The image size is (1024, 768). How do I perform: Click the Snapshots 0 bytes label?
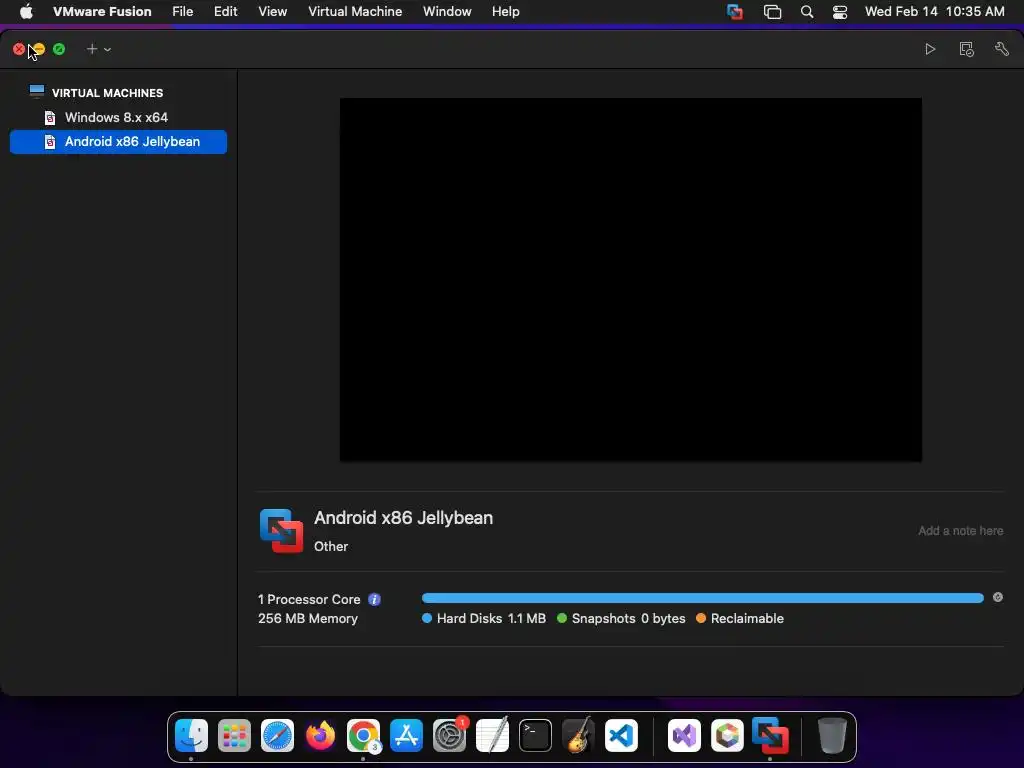click(629, 618)
